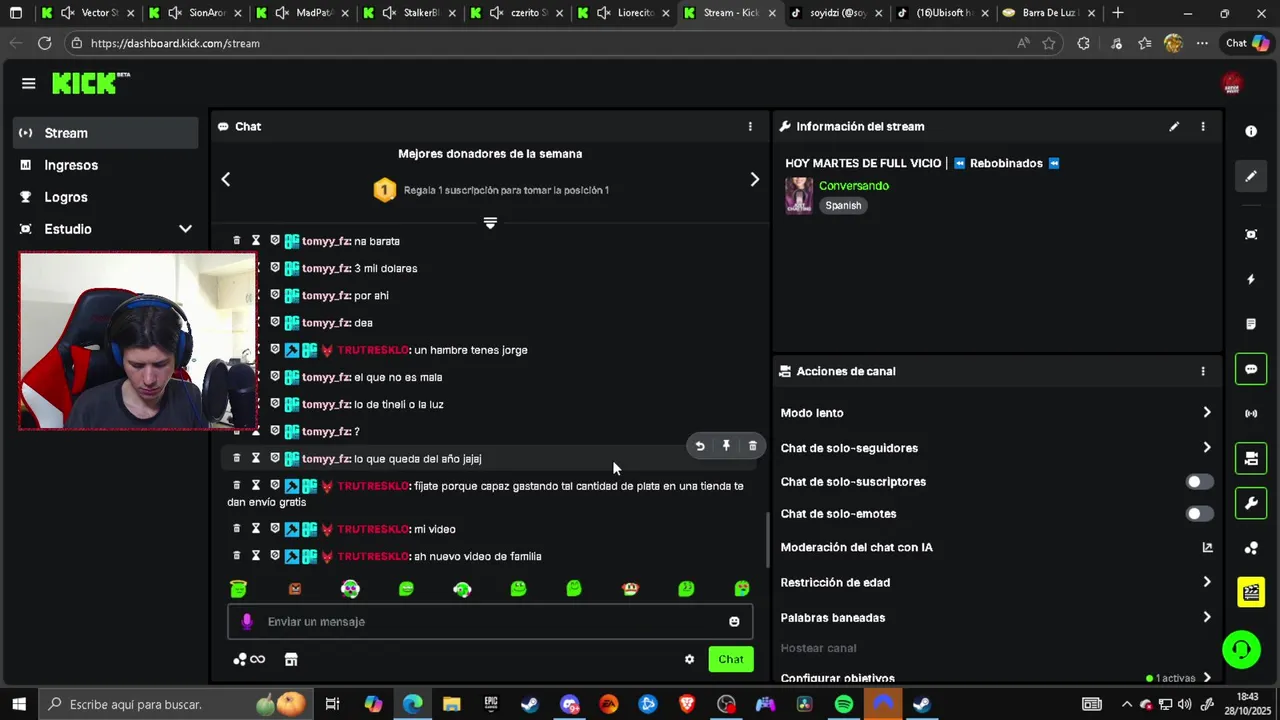
Task: Open Acciones de canal three-dot menu
Action: (1203, 371)
